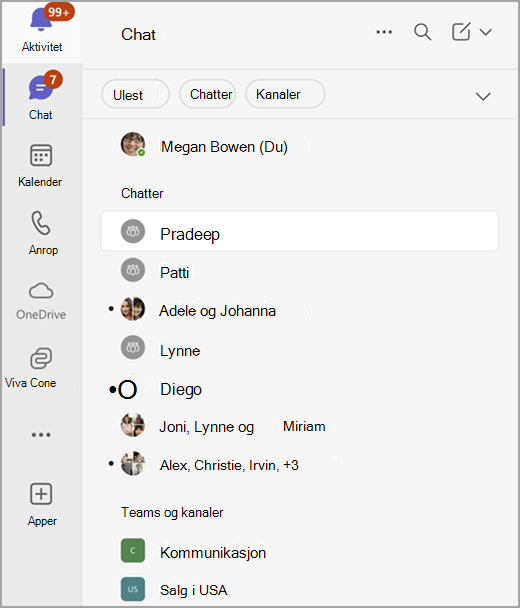Open the Kalender icon in the sidebar
This screenshot has height=608, width=520.
41,155
